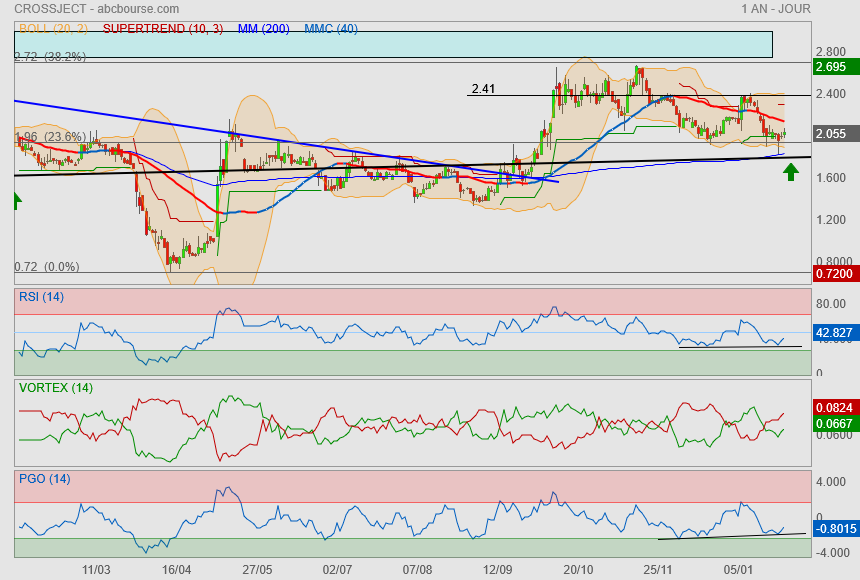Click the VORTEX (14) panel label
The image size is (860, 580).
(55, 387)
